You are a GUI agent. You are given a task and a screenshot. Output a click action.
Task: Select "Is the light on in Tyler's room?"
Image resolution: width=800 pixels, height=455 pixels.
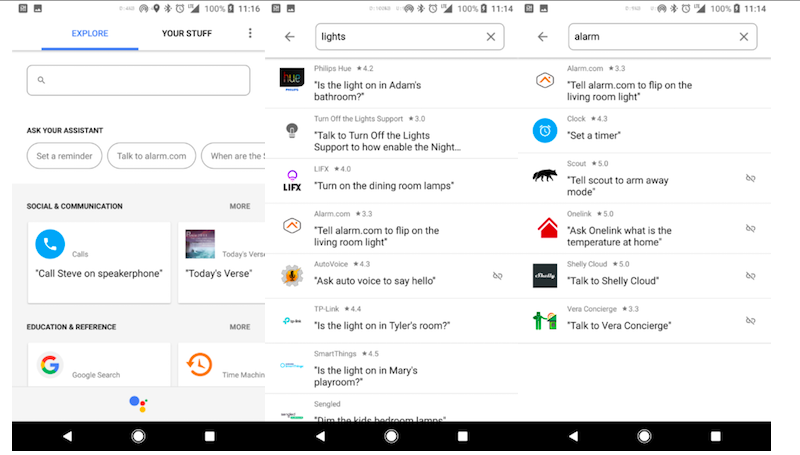coord(382,326)
